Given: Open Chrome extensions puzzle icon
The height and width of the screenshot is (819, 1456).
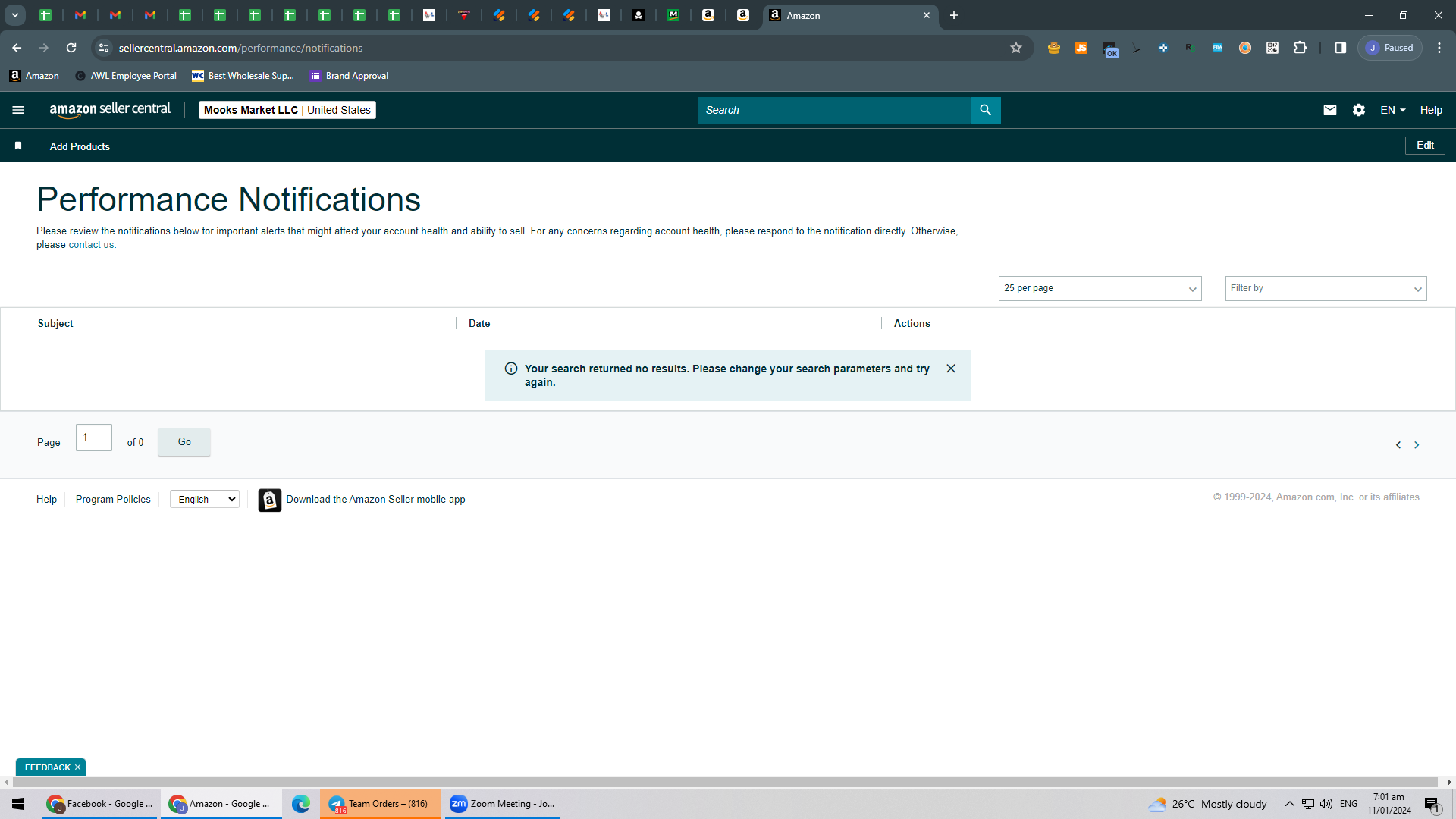Looking at the screenshot, I should [x=1300, y=48].
